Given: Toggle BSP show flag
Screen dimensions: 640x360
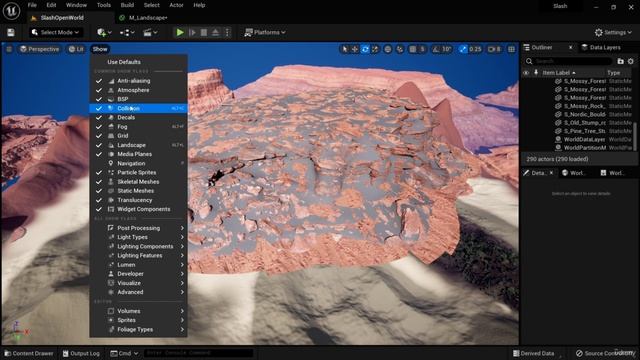Looking at the screenshot, I should 139,99.
